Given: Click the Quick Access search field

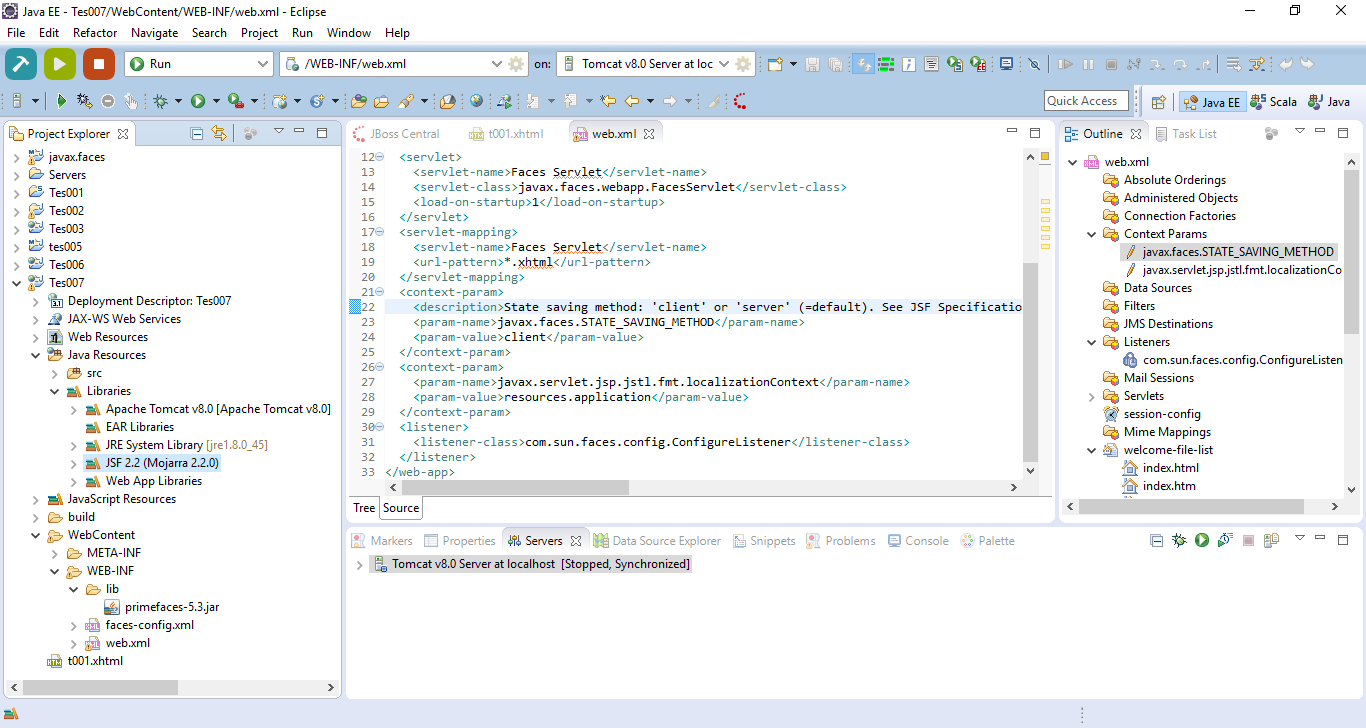Looking at the screenshot, I should pyautogui.click(x=1086, y=101).
